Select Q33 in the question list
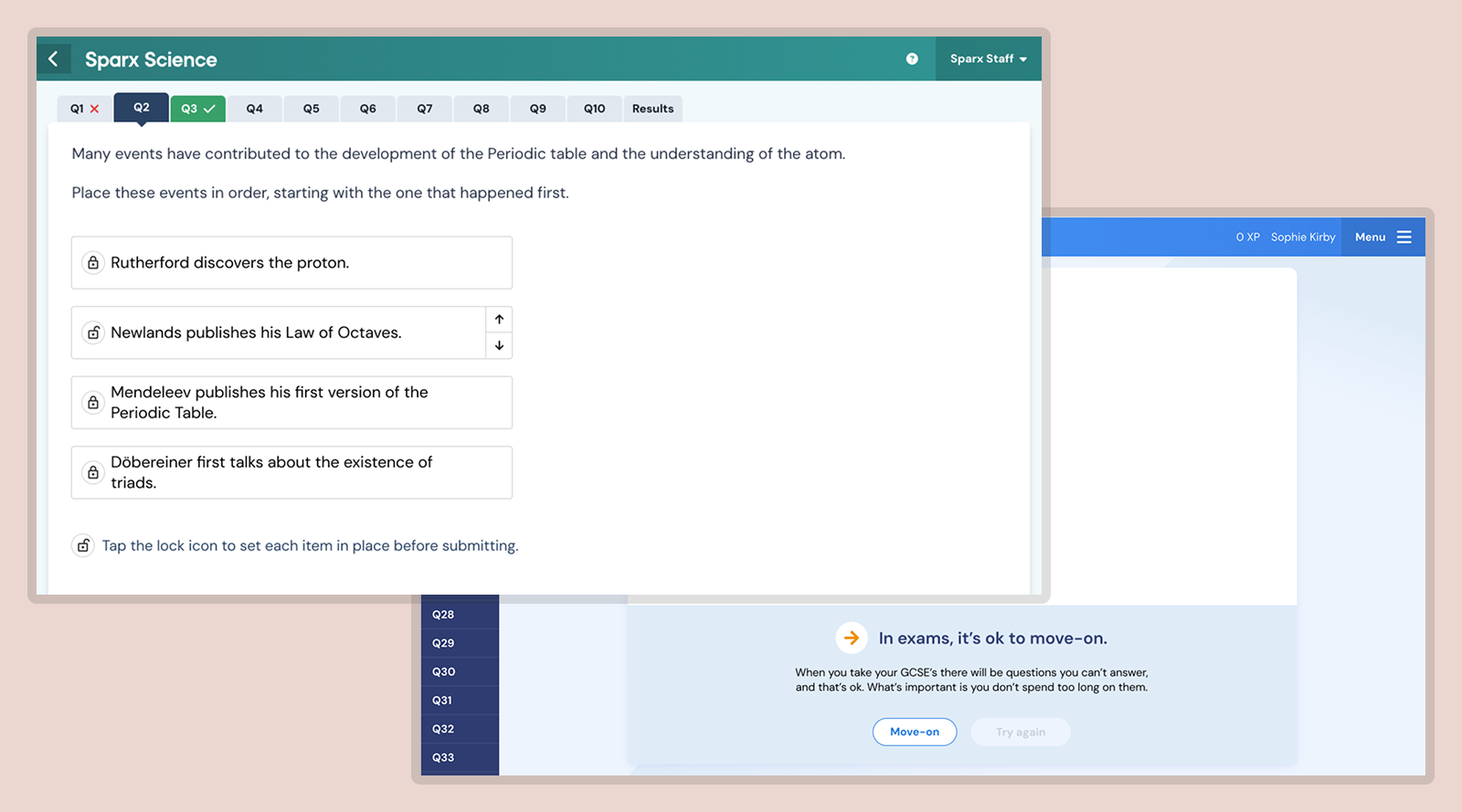Viewport: 1462px width, 812px height. [444, 757]
